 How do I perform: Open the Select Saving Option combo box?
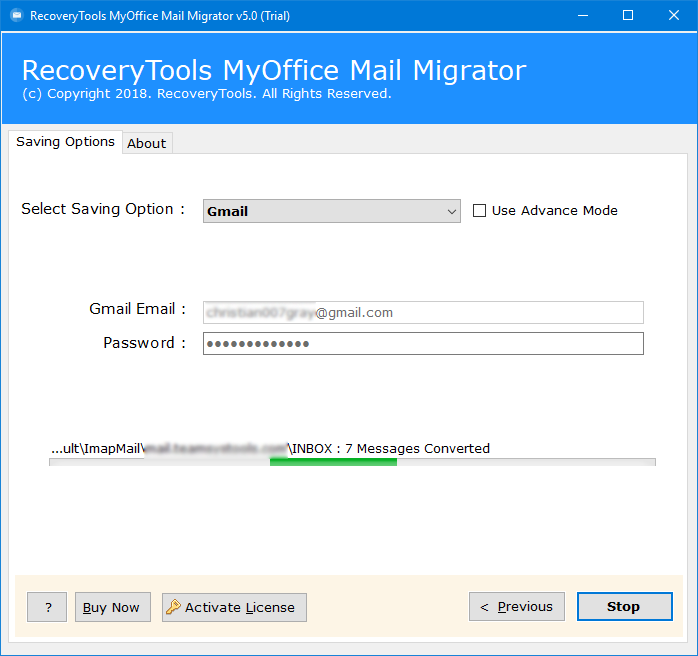330,211
